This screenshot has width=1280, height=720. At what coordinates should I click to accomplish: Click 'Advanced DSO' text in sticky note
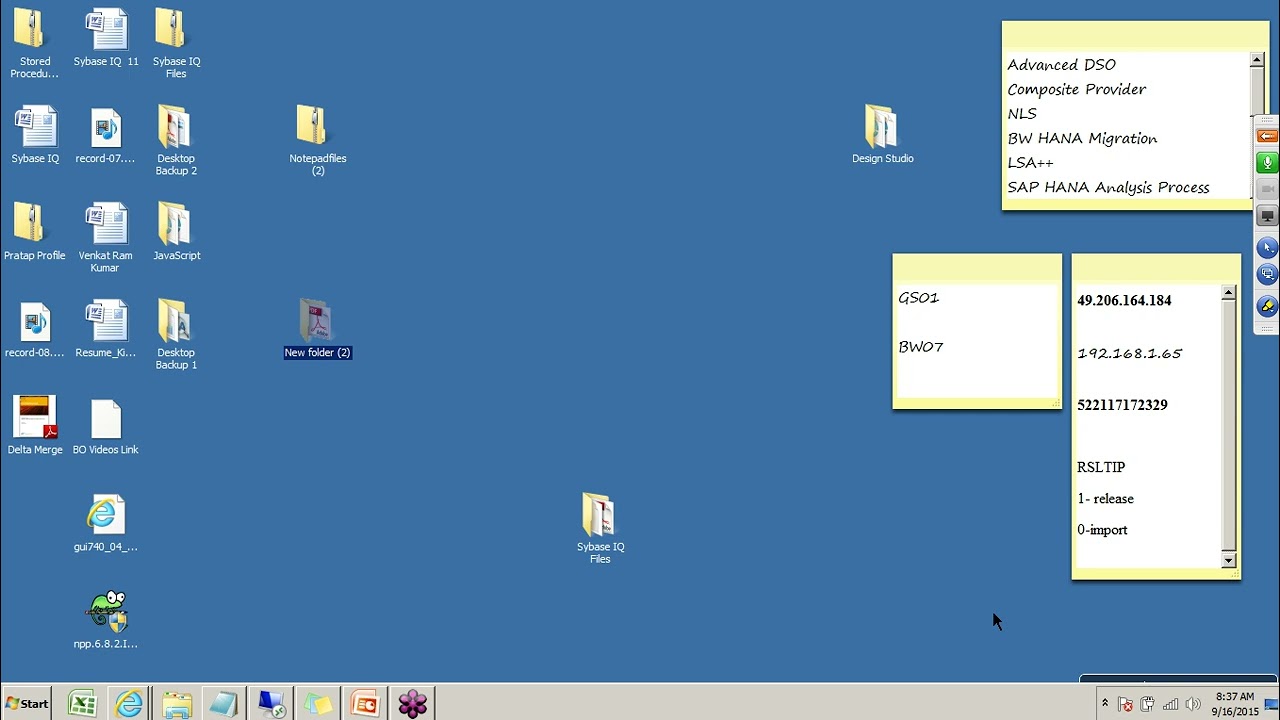tap(1061, 65)
